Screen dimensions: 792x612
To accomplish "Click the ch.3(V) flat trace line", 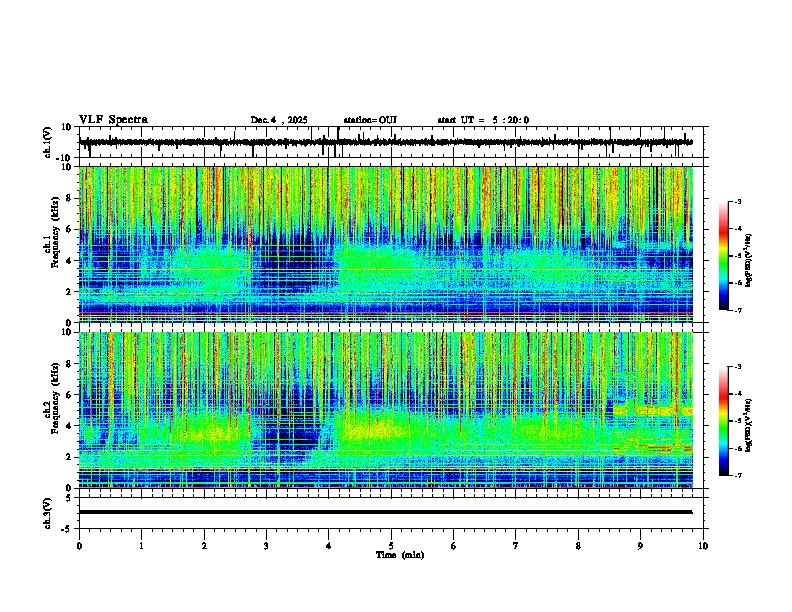I will (386, 512).
